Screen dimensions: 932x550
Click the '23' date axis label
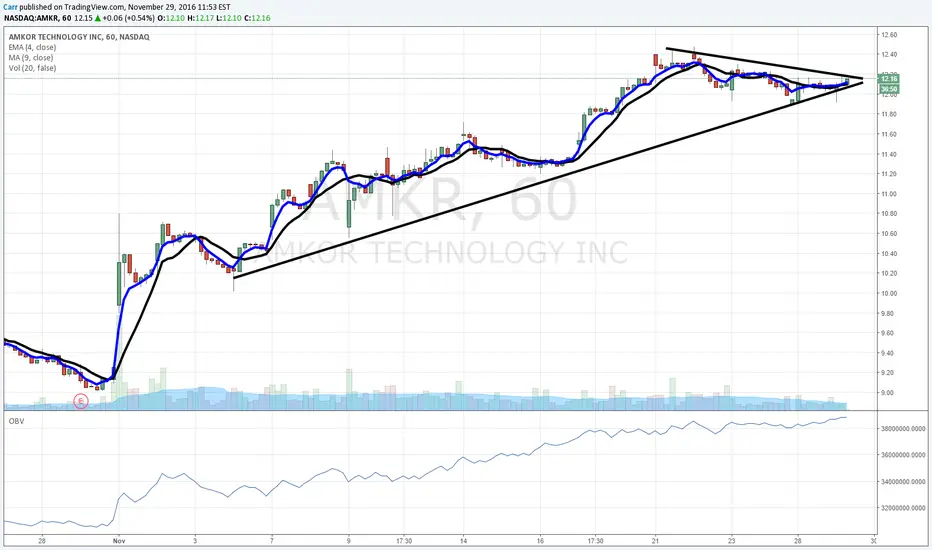tap(732, 541)
